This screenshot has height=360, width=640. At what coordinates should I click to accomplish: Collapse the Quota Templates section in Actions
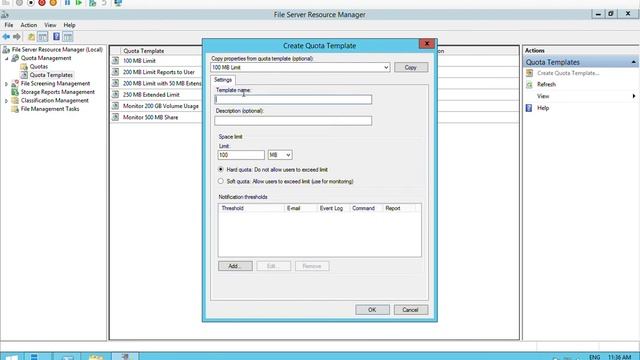633,62
